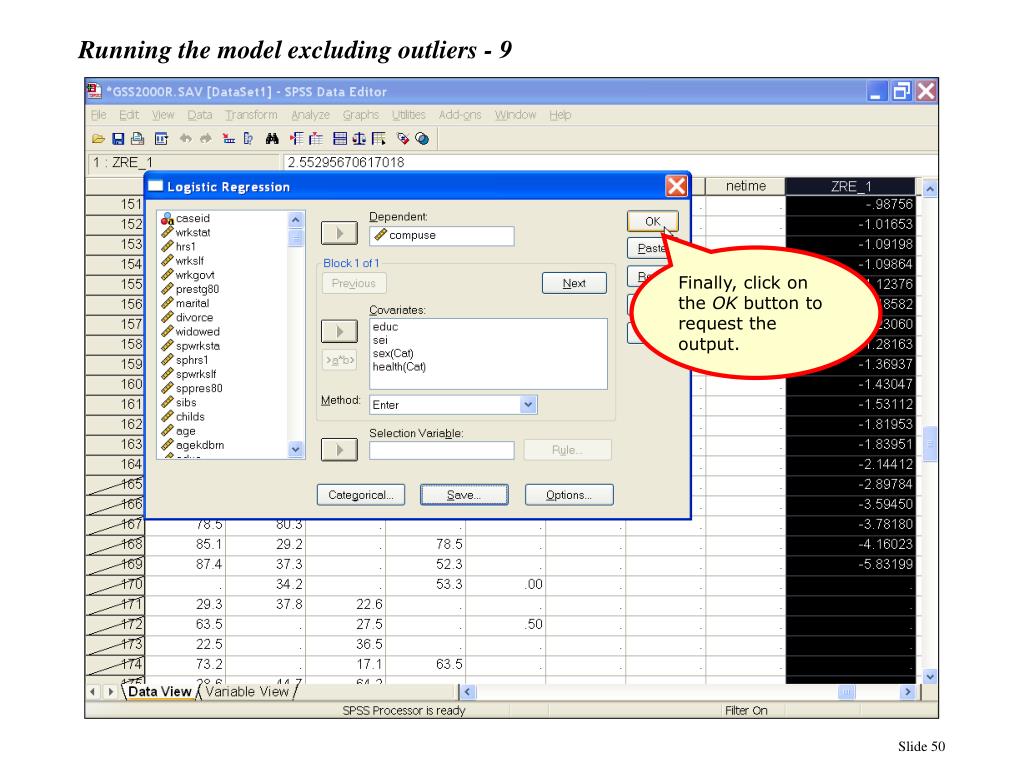Image resolution: width=1024 pixels, height=768 pixels.
Task: Select agekdbrn in the variable list
Action: (200, 445)
